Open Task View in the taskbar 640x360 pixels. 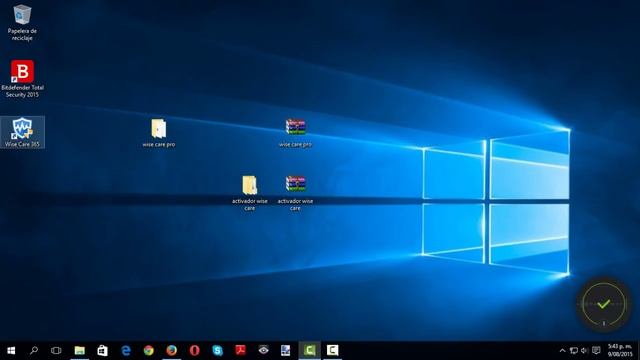pos(56,351)
